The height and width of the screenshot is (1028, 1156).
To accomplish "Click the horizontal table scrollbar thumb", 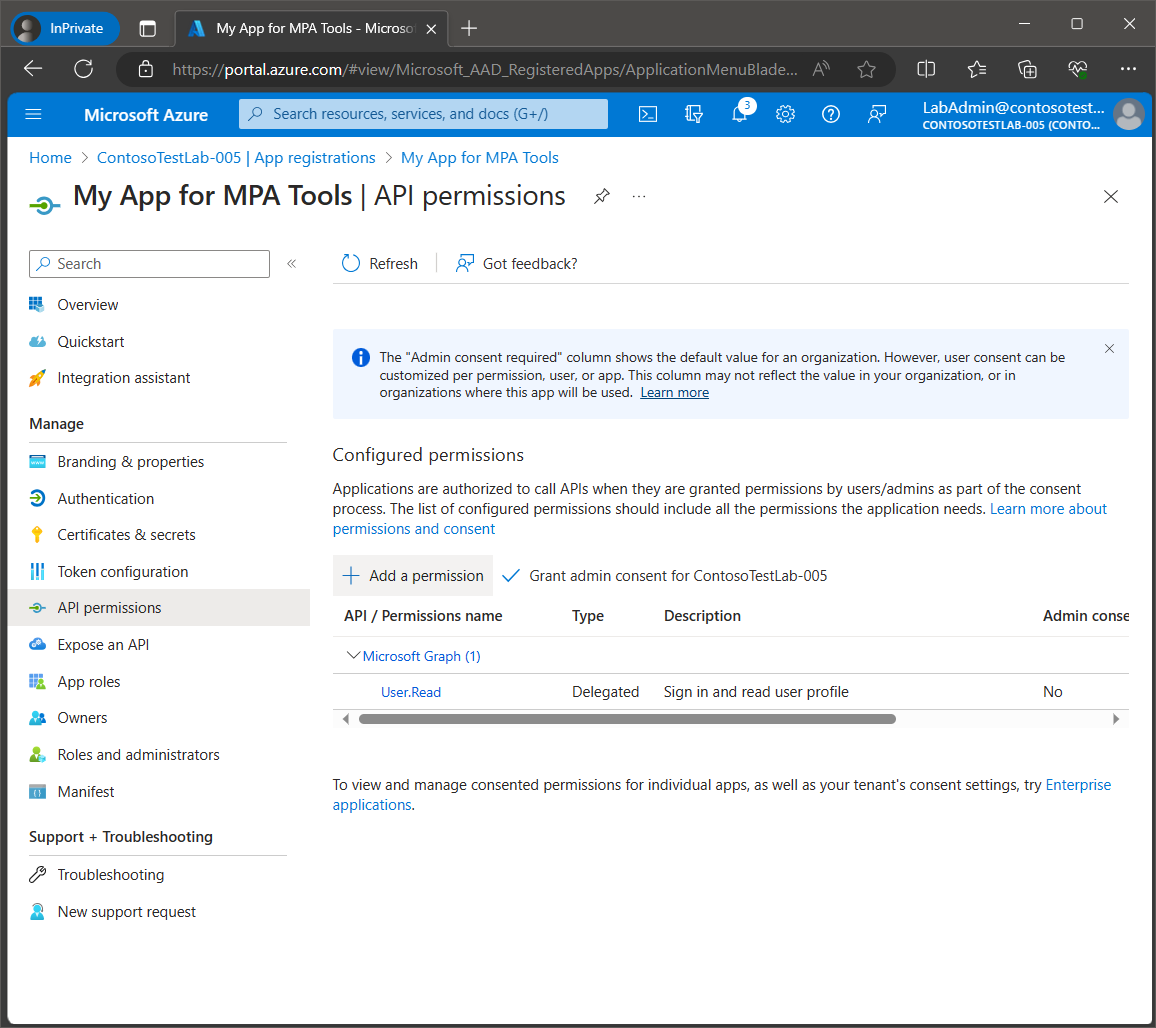I will 627,719.
